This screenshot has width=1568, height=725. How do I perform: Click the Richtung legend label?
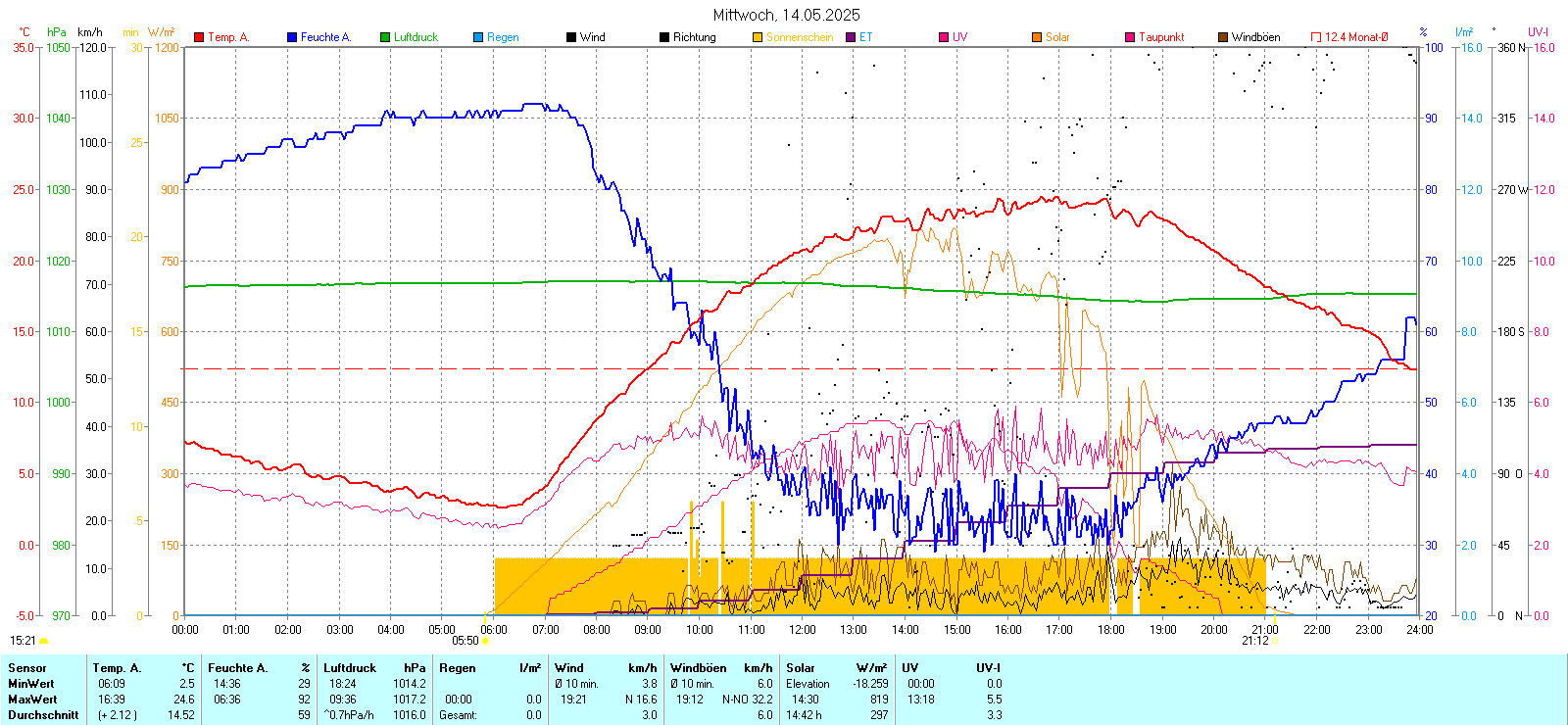coord(694,37)
